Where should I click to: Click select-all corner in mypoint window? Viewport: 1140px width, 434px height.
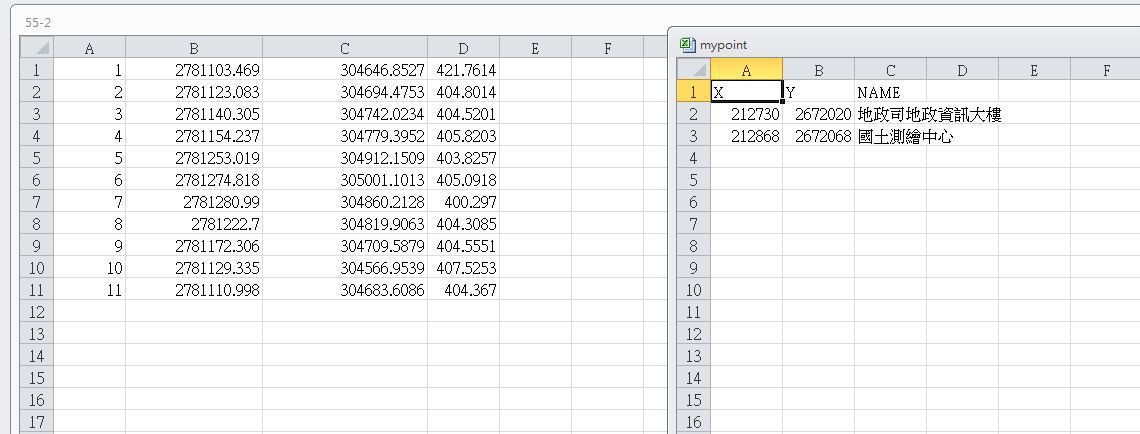click(694, 71)
